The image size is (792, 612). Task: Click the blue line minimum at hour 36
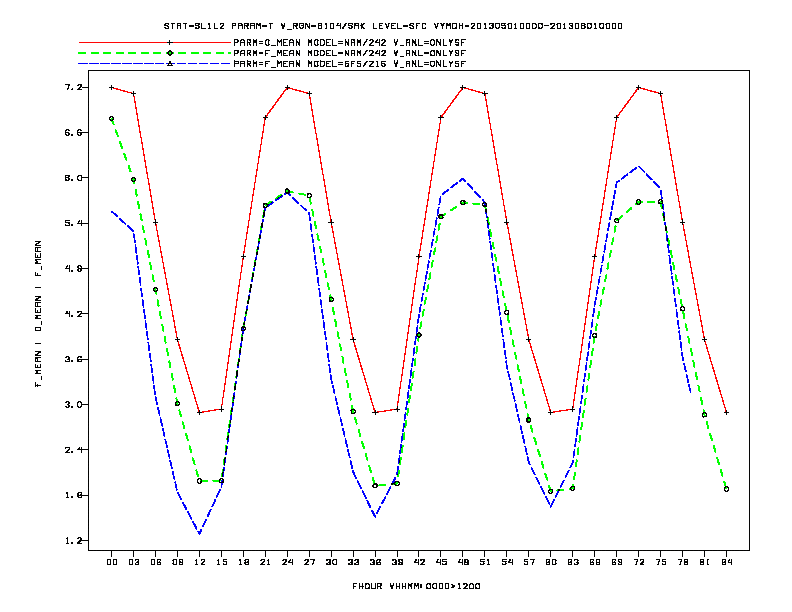(x=375, y=517)
